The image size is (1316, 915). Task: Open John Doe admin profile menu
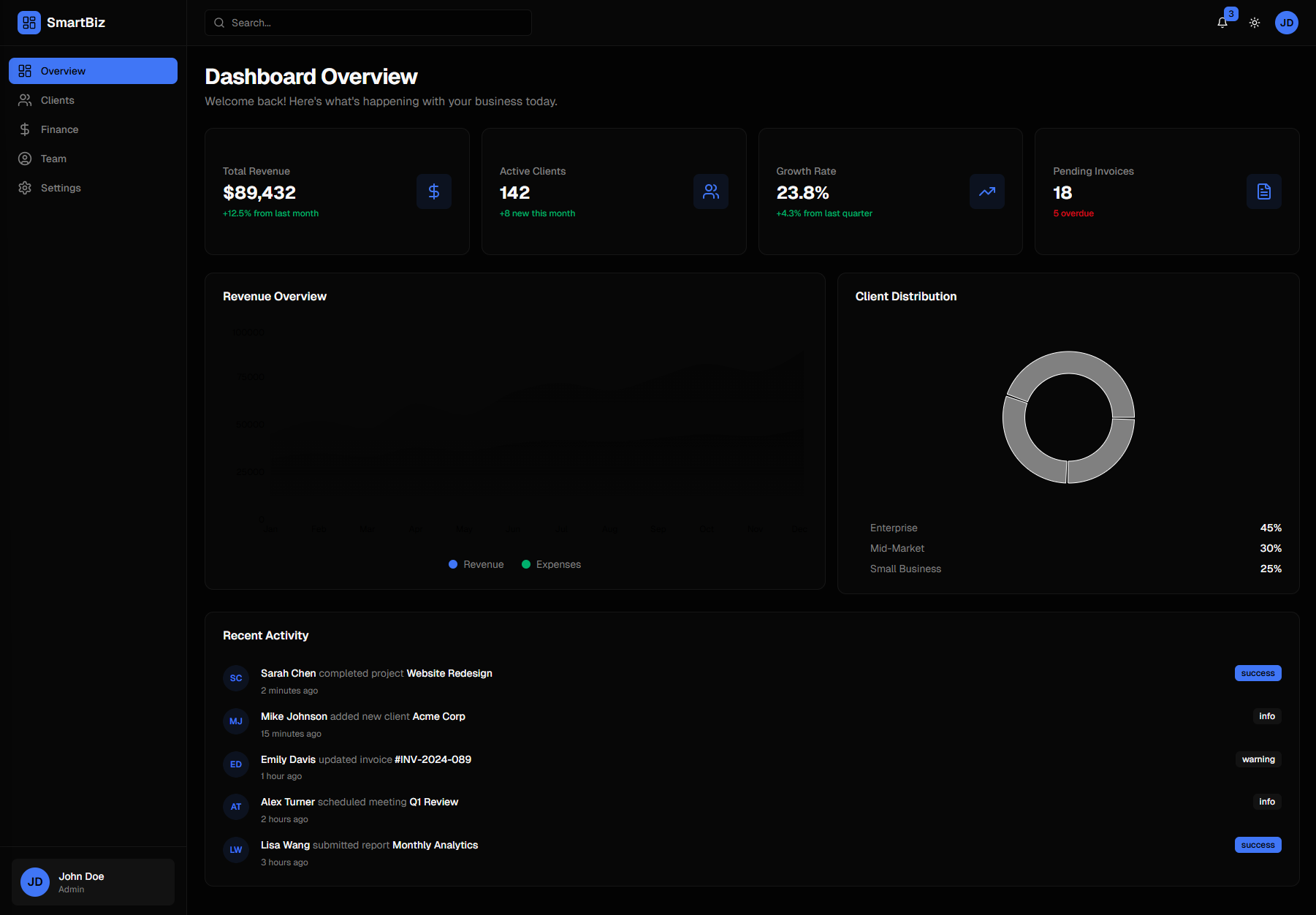click(x=92, y=881)
